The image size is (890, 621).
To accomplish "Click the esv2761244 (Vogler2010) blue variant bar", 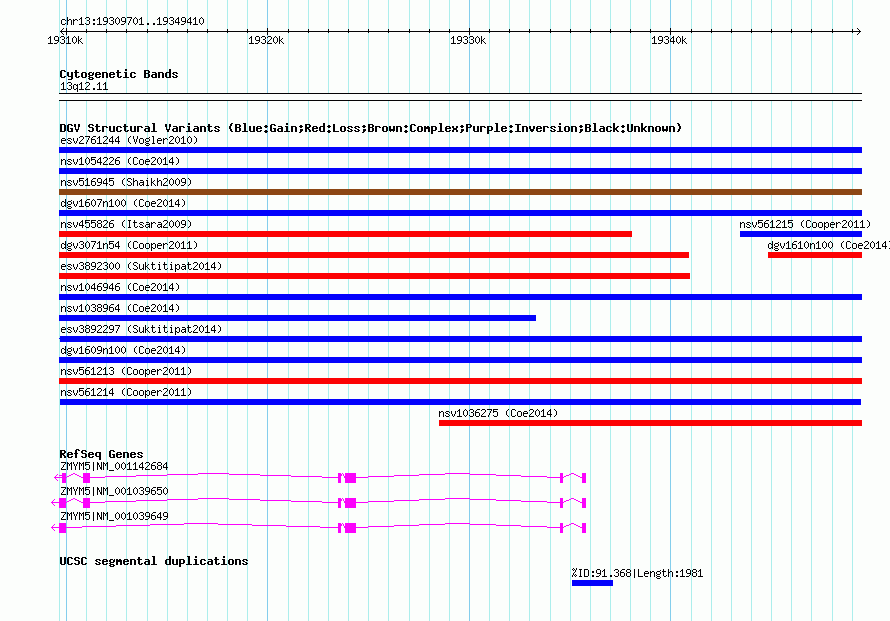I will point(460,150).
